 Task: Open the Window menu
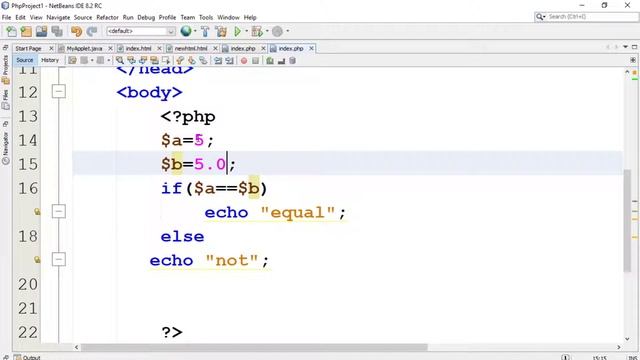(228, 18)
